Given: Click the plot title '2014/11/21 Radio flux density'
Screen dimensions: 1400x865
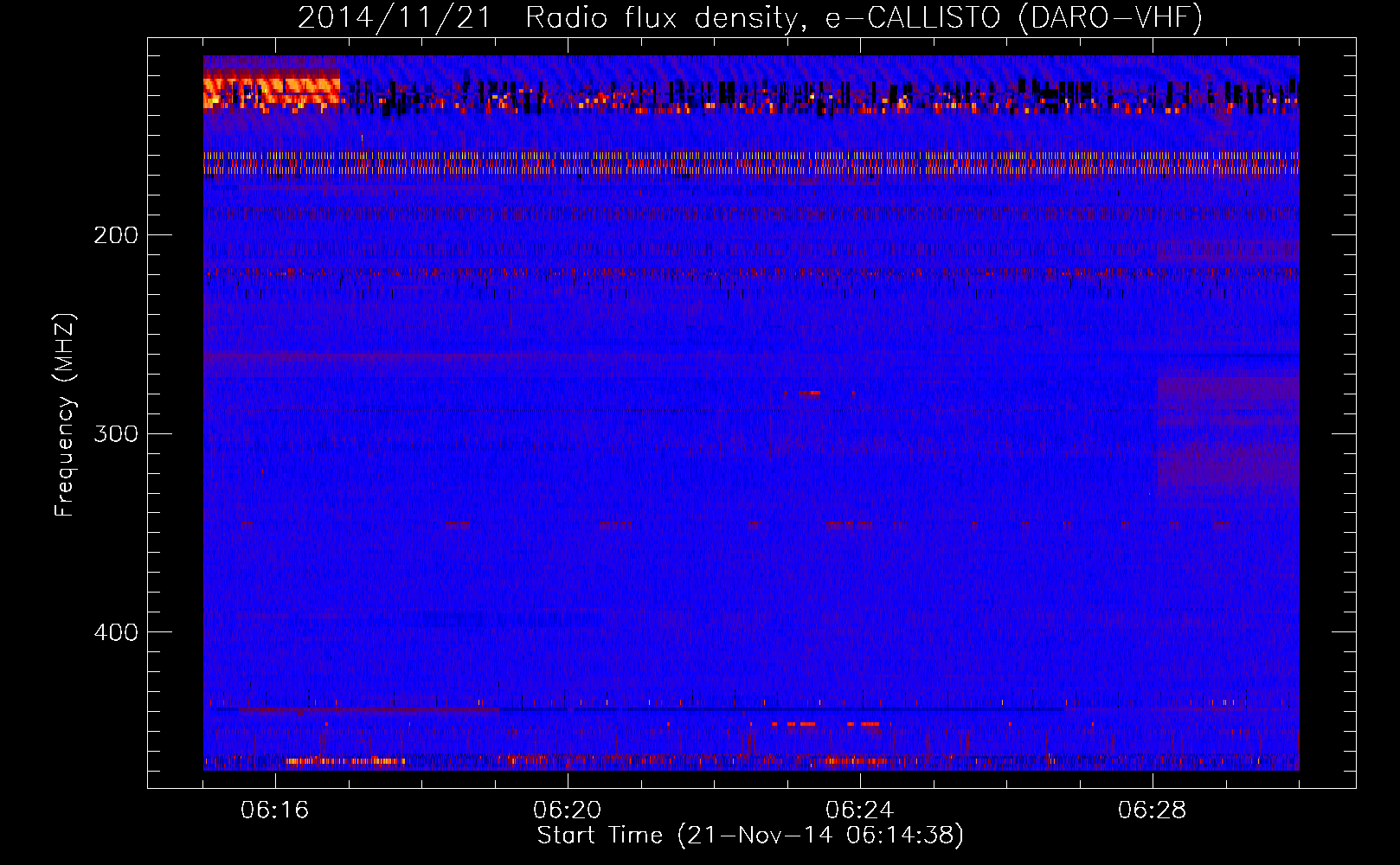Looking at the screenshot, I should [x=750, y=17].
